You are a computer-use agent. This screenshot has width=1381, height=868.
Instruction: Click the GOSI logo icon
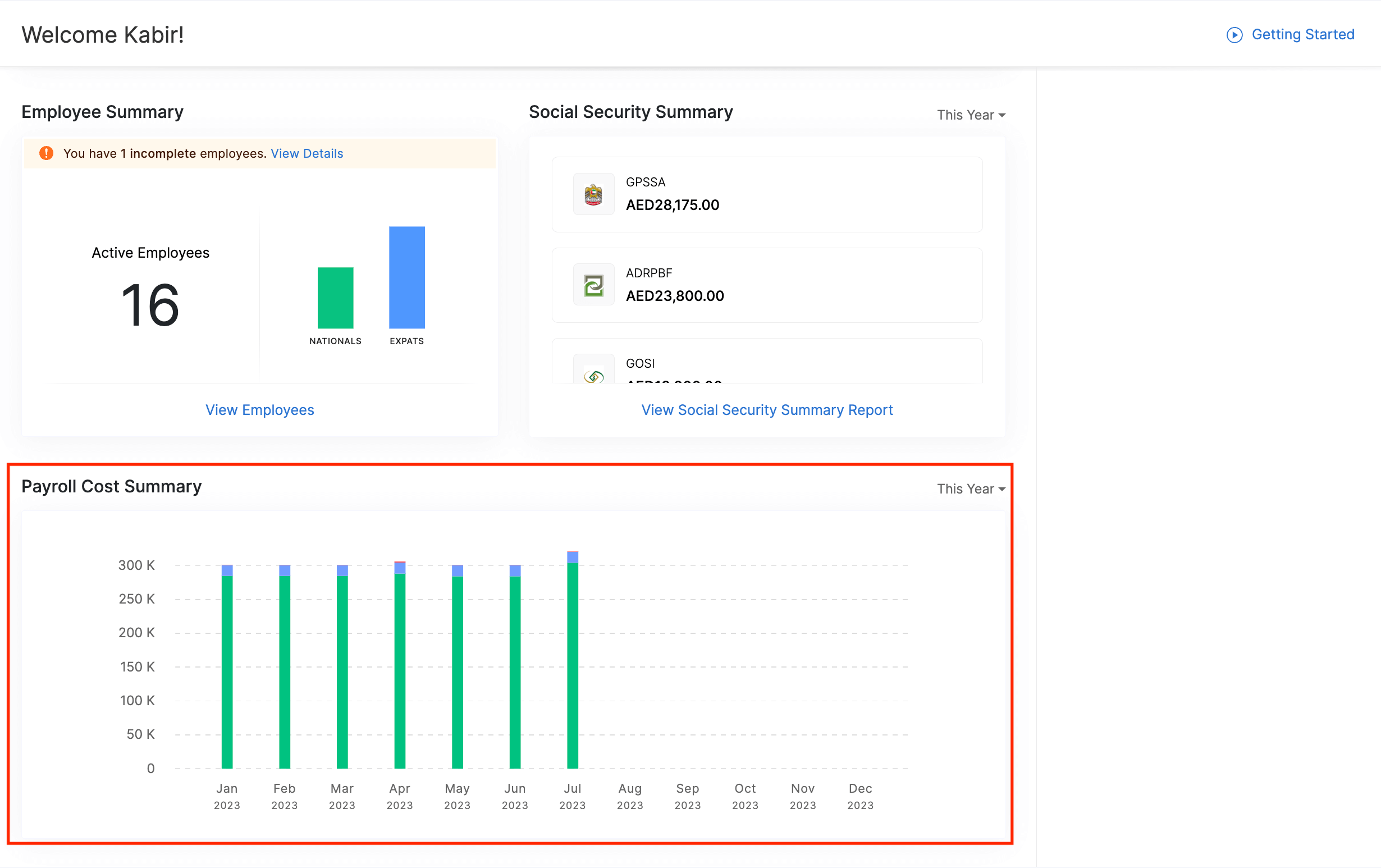[593, 376]
